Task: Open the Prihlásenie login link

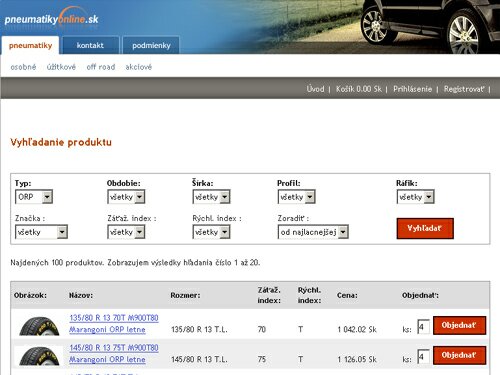Action: [x=412, y=89]
